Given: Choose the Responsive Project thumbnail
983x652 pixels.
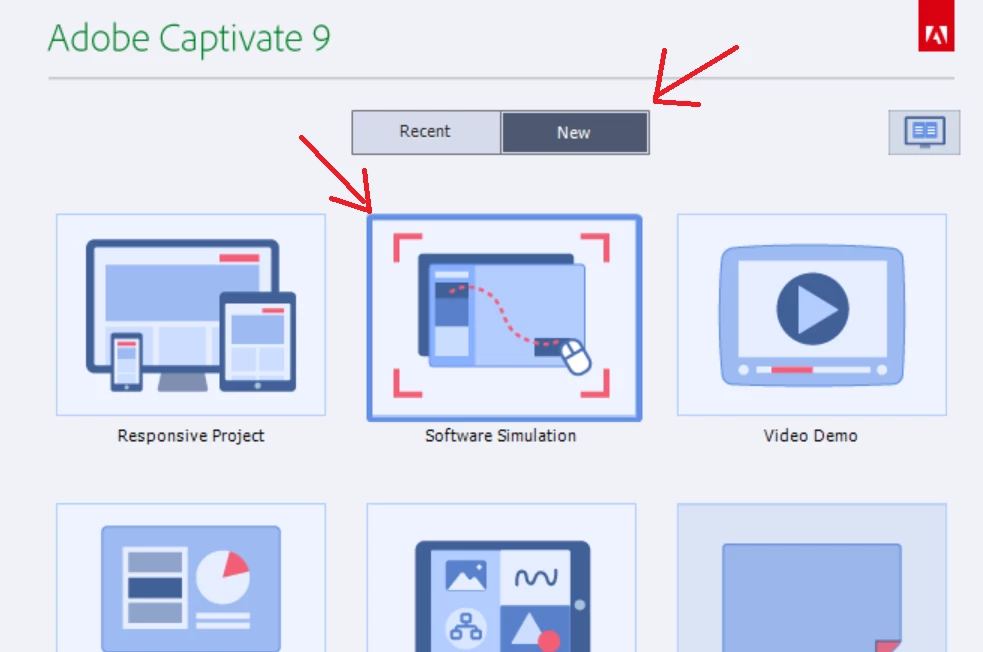Looking at the screenshot, I should click(191, 315).
